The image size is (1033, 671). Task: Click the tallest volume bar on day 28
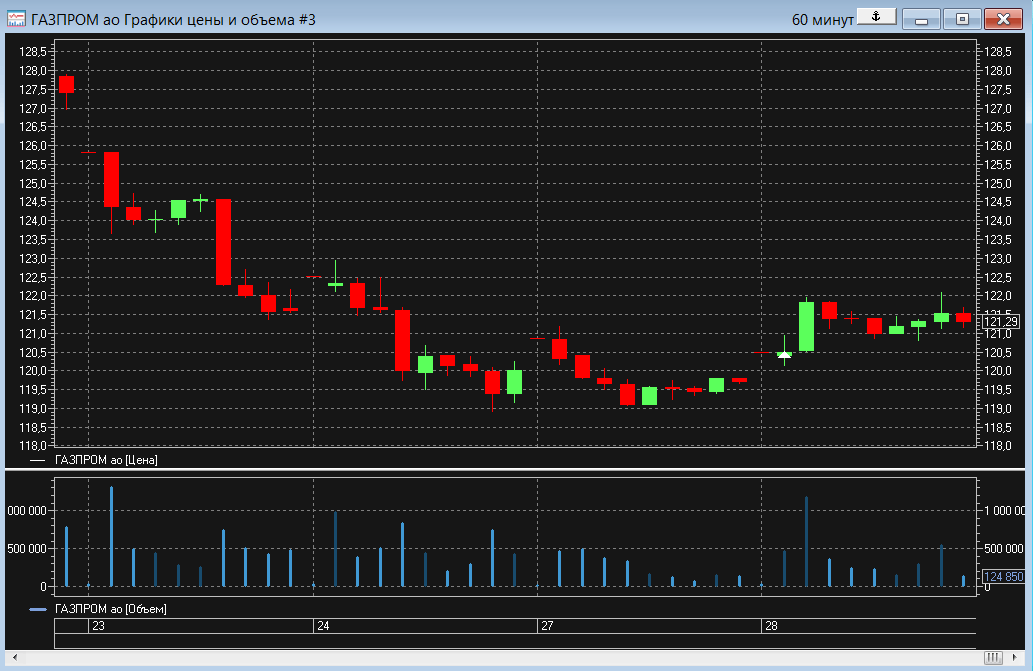pos(806,541)
